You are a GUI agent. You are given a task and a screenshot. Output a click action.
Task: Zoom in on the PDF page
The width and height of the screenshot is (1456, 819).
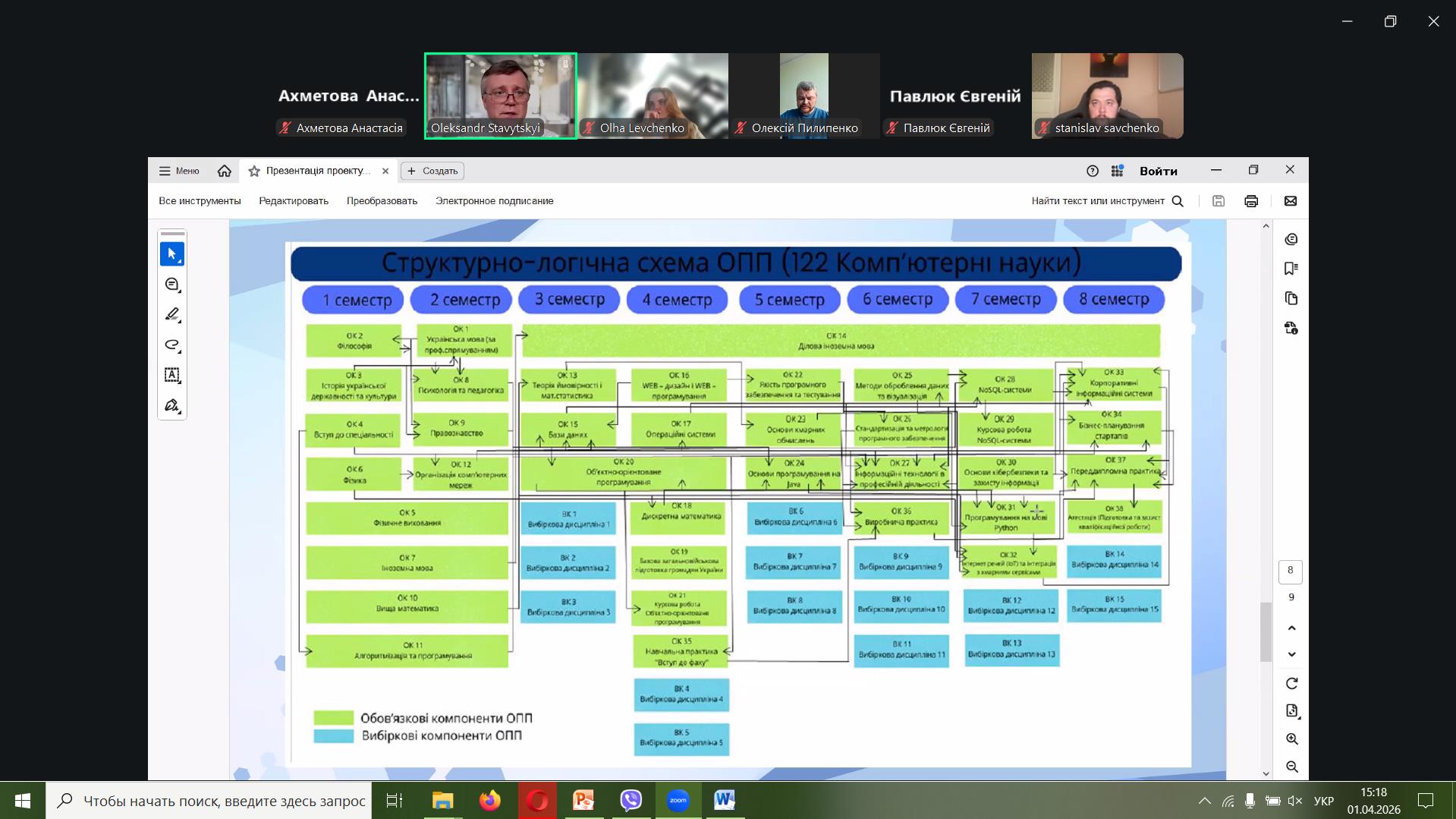point(1291,739)
